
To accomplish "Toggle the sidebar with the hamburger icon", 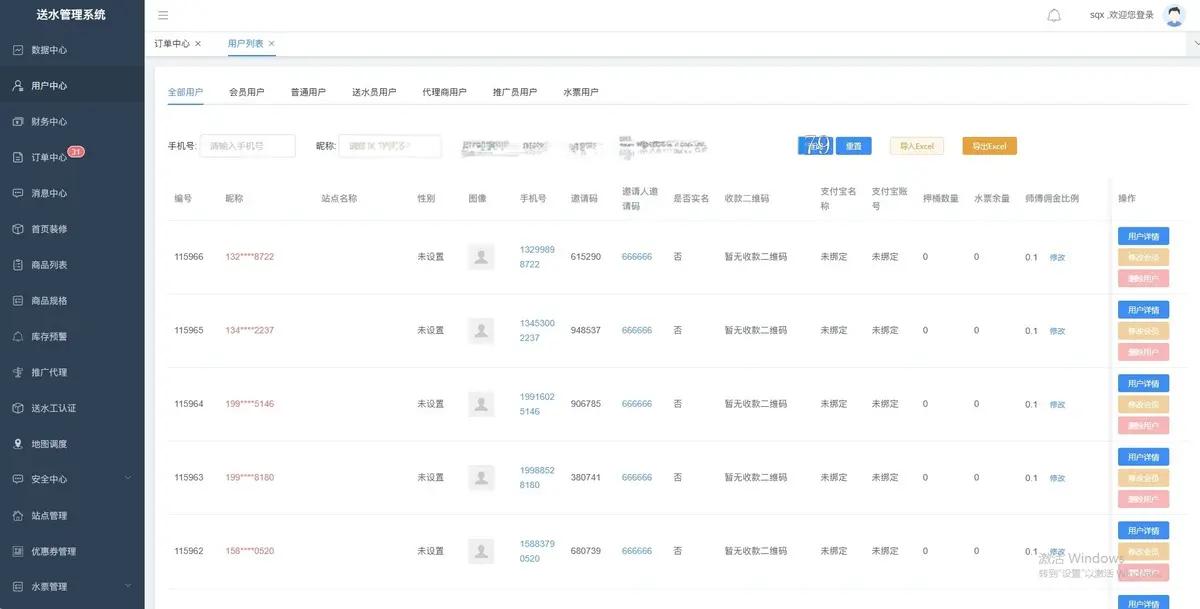I will (163, 15).
